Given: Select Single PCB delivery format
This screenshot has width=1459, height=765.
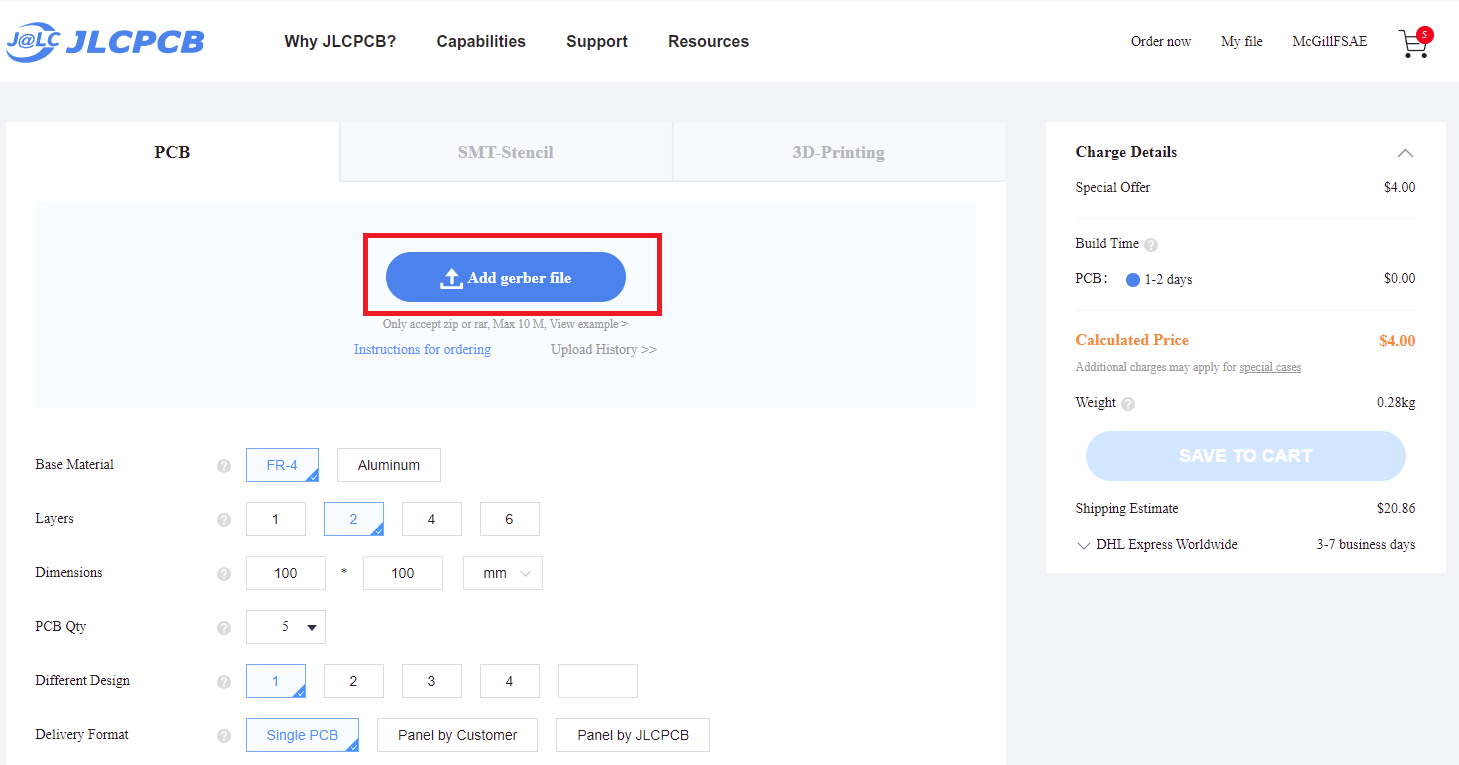Looking at the screenshot, I should pos(302,735).
